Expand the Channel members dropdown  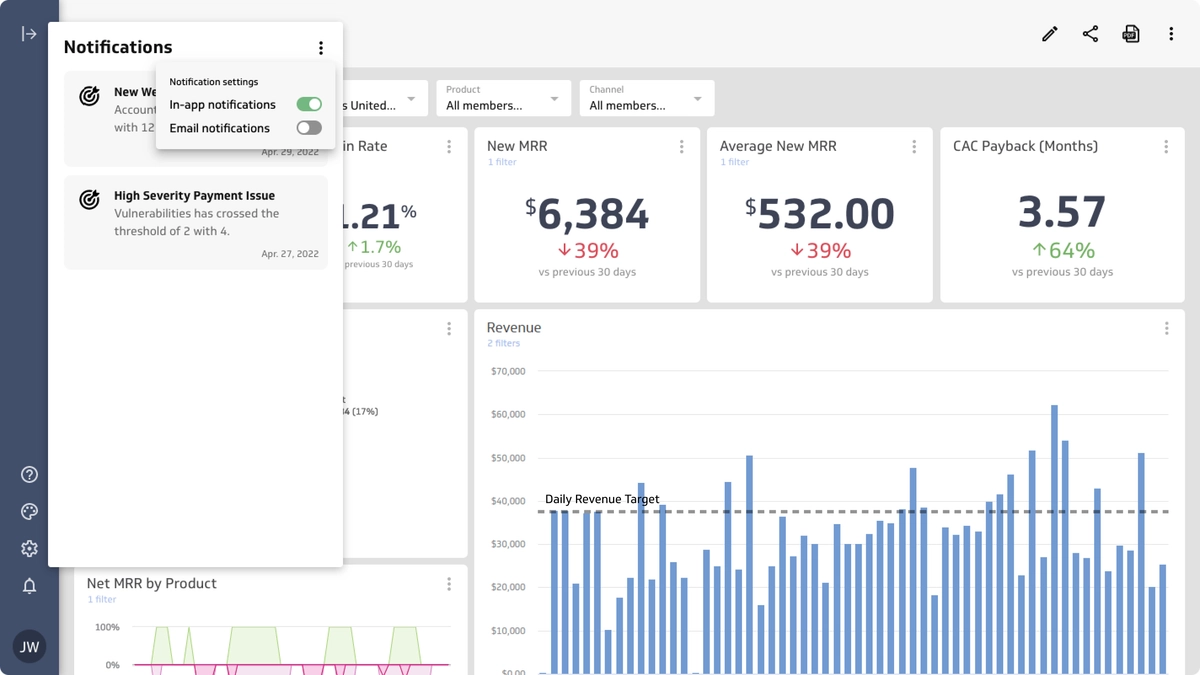pos(646,100)
